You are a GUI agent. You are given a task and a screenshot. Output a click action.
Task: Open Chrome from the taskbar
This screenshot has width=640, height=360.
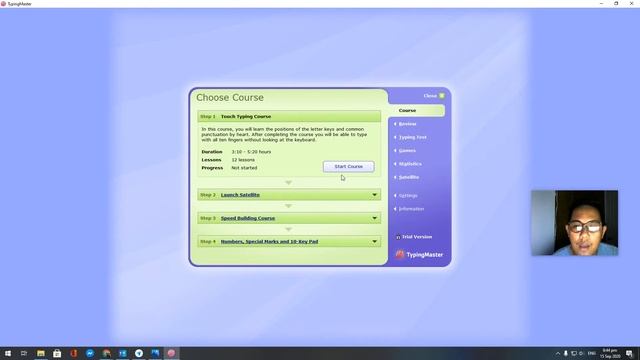click(106, 353)
